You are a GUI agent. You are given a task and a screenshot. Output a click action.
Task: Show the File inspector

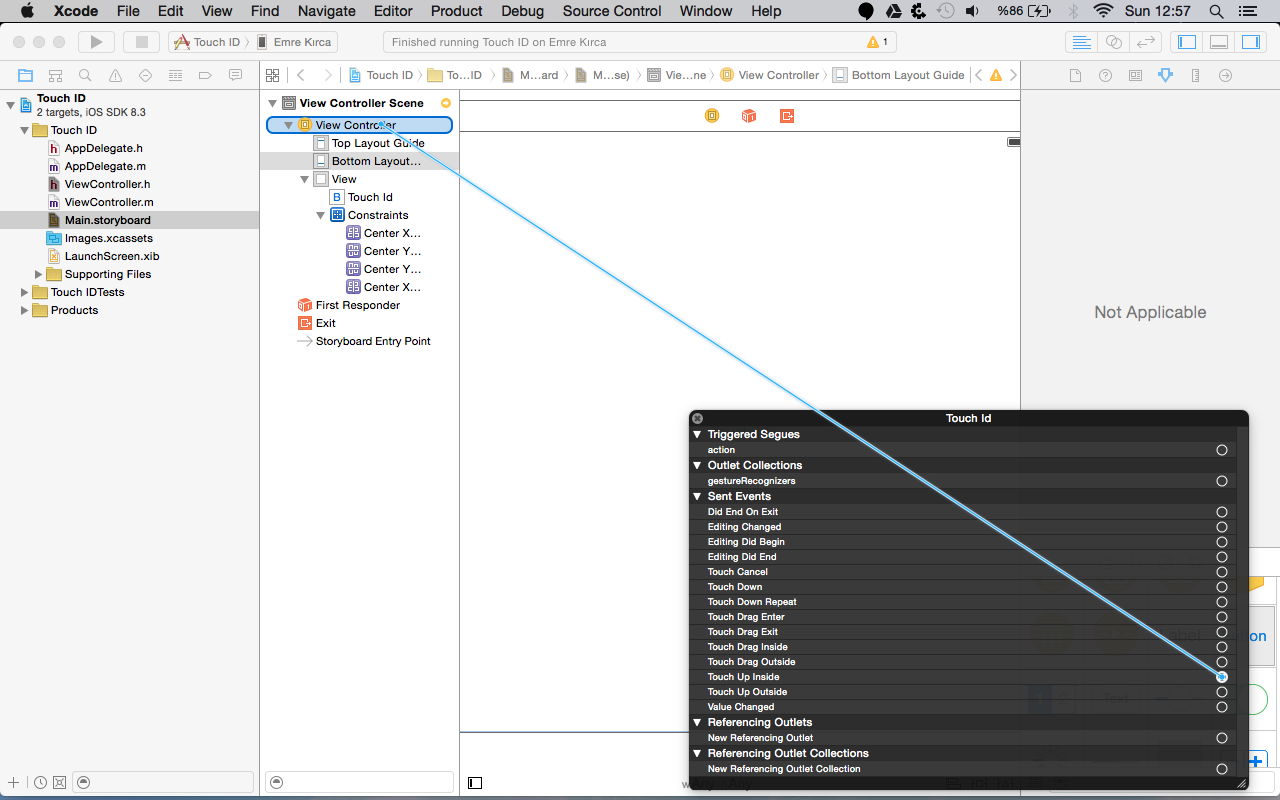point(1075,75)
